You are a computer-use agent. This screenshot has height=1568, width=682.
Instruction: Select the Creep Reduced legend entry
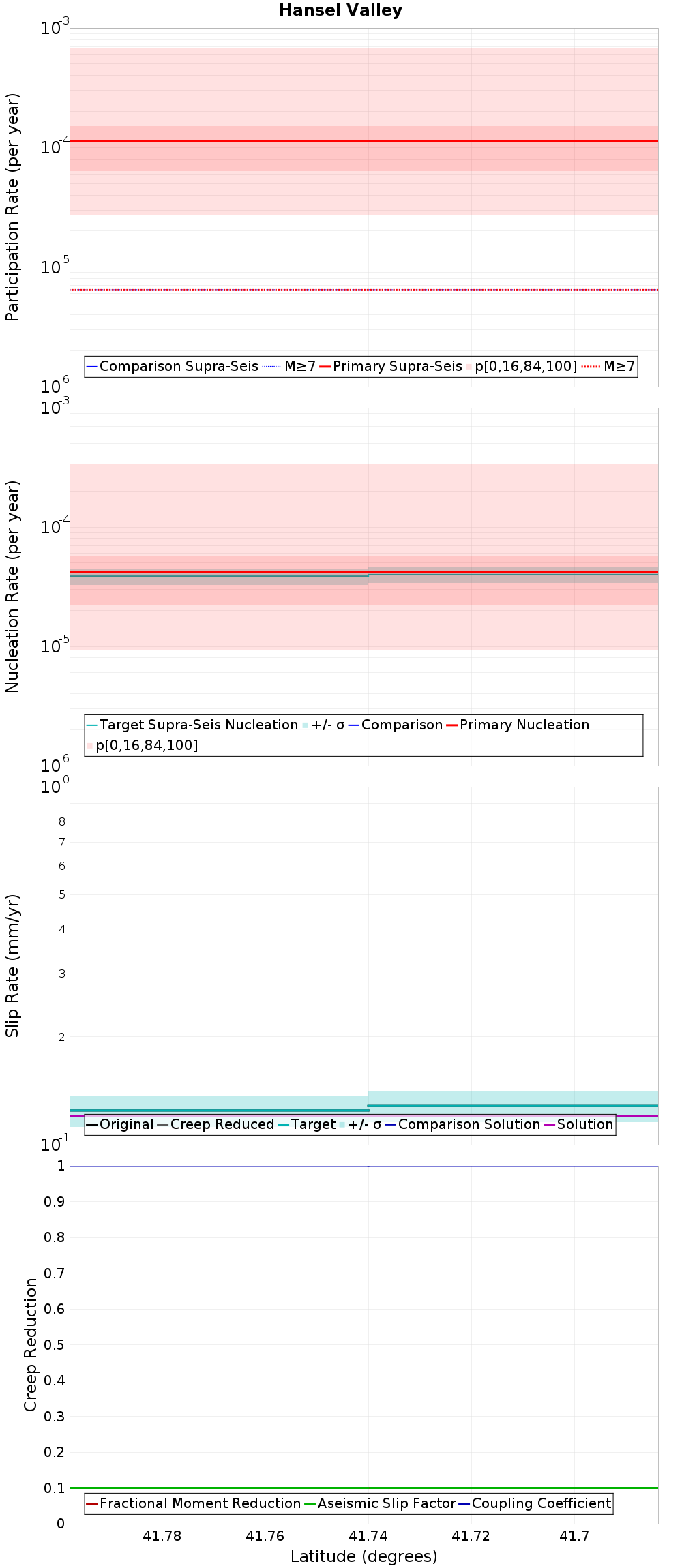(216, 1124)
